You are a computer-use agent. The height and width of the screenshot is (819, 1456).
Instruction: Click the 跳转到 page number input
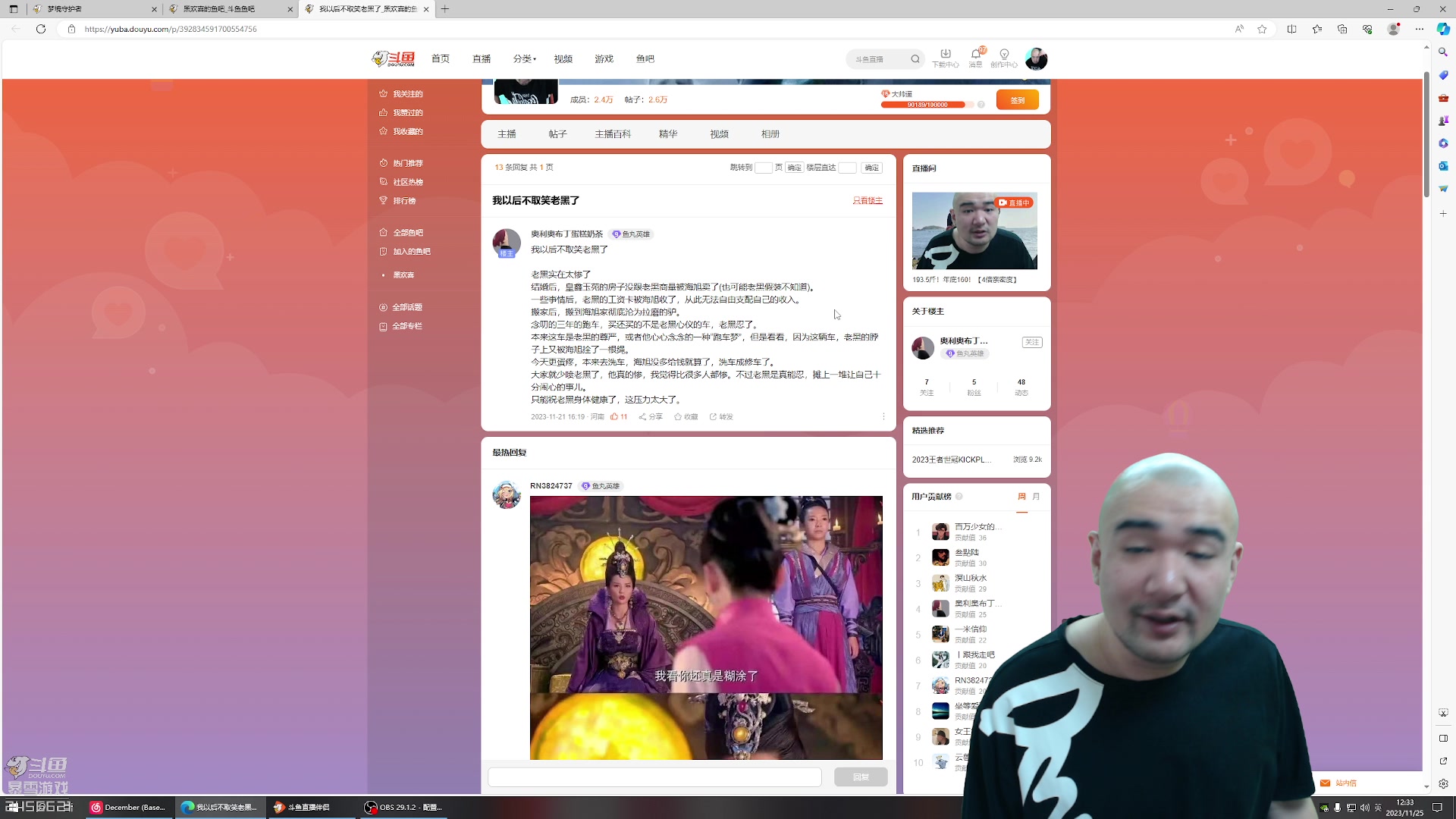[764, 168]
